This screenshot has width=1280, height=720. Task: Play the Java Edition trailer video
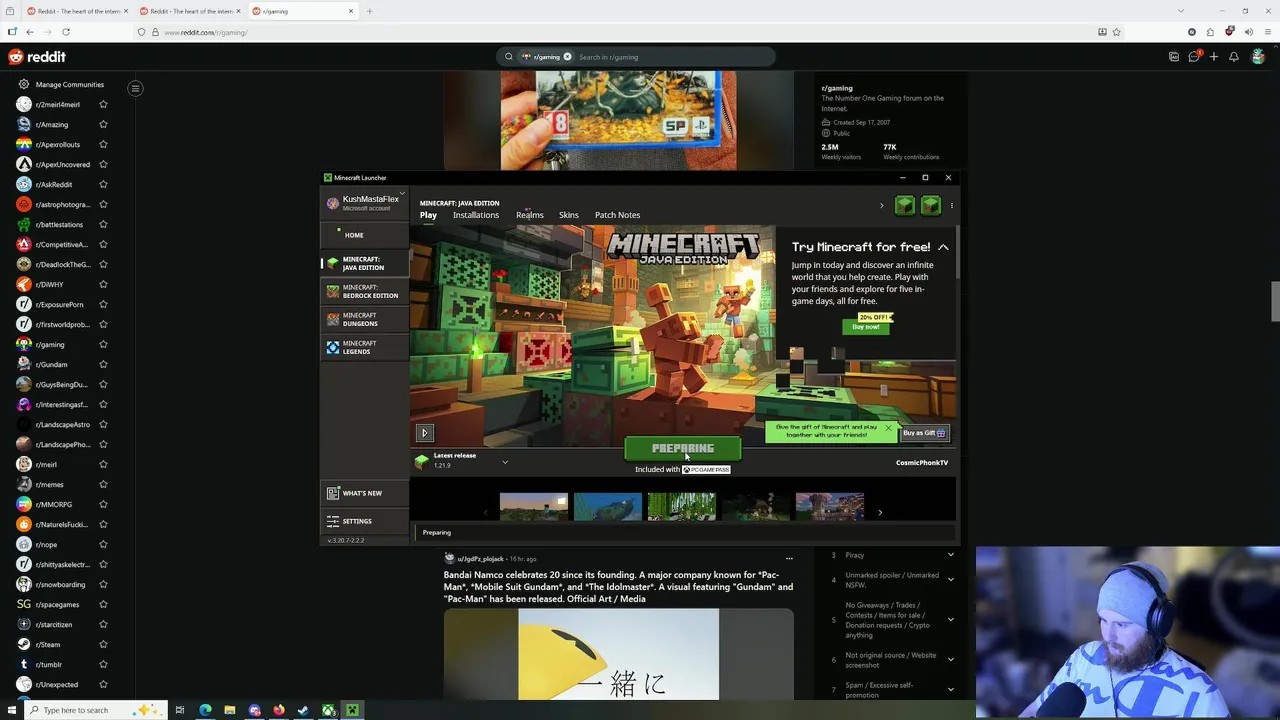[424, 433]
